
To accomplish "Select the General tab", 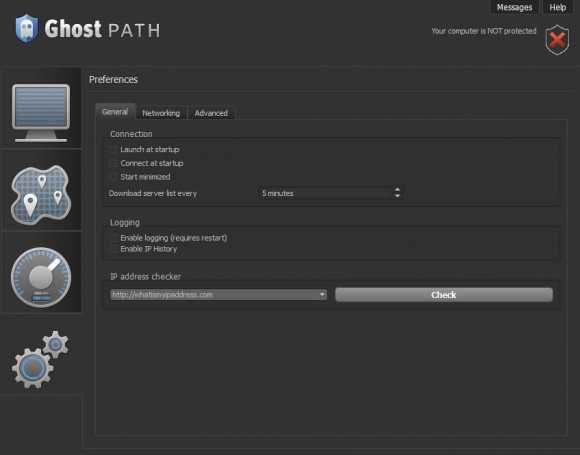I will click(x=115, y=112).
